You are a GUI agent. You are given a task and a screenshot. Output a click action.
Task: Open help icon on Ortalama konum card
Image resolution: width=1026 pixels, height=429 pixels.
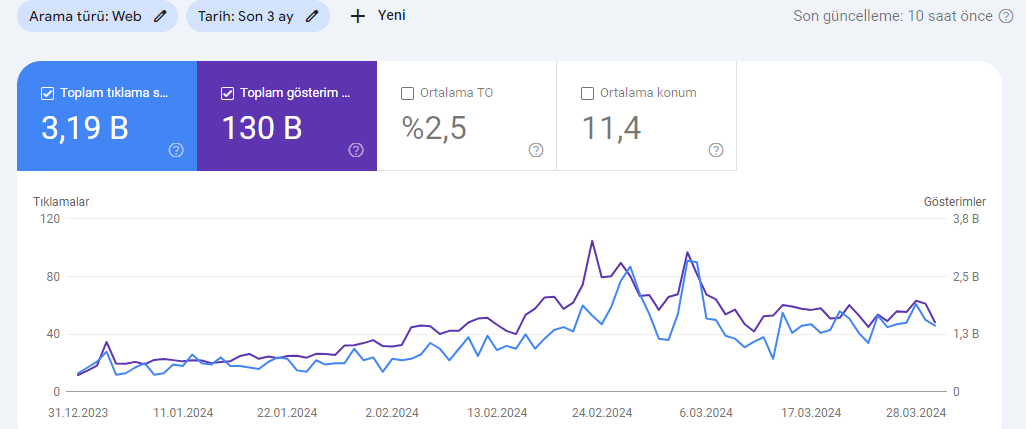tap(716, 150)
